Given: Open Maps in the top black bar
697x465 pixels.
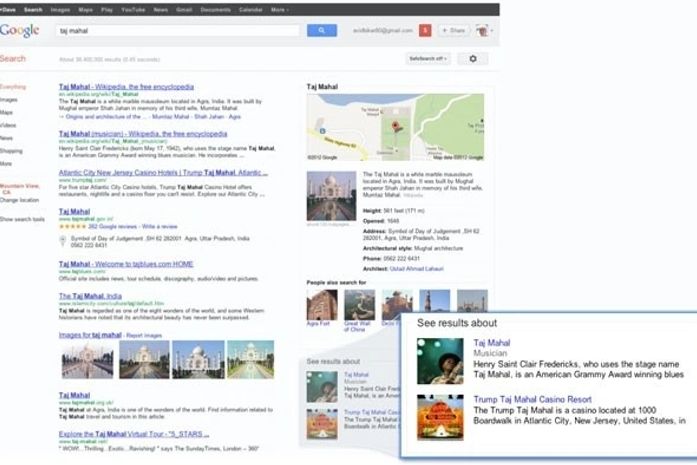Looking at the screenshot, I should point(85,9).
